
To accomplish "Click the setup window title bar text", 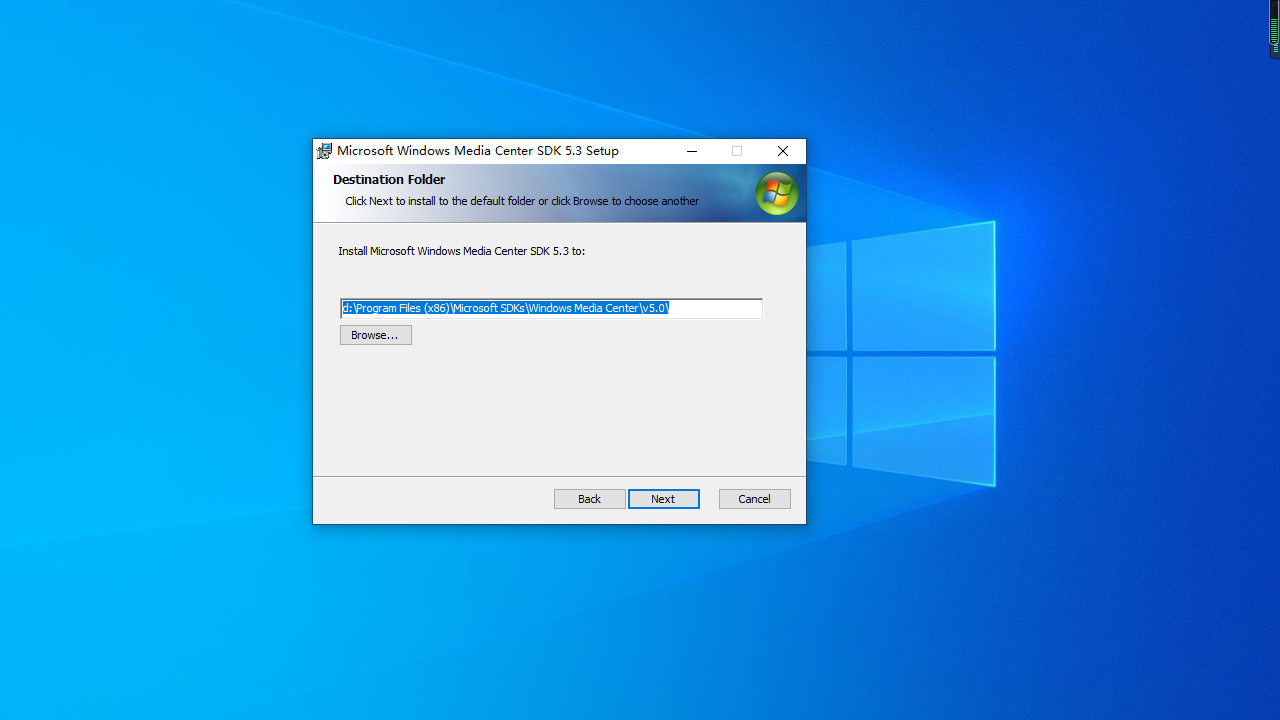I will tap(477, 151).
